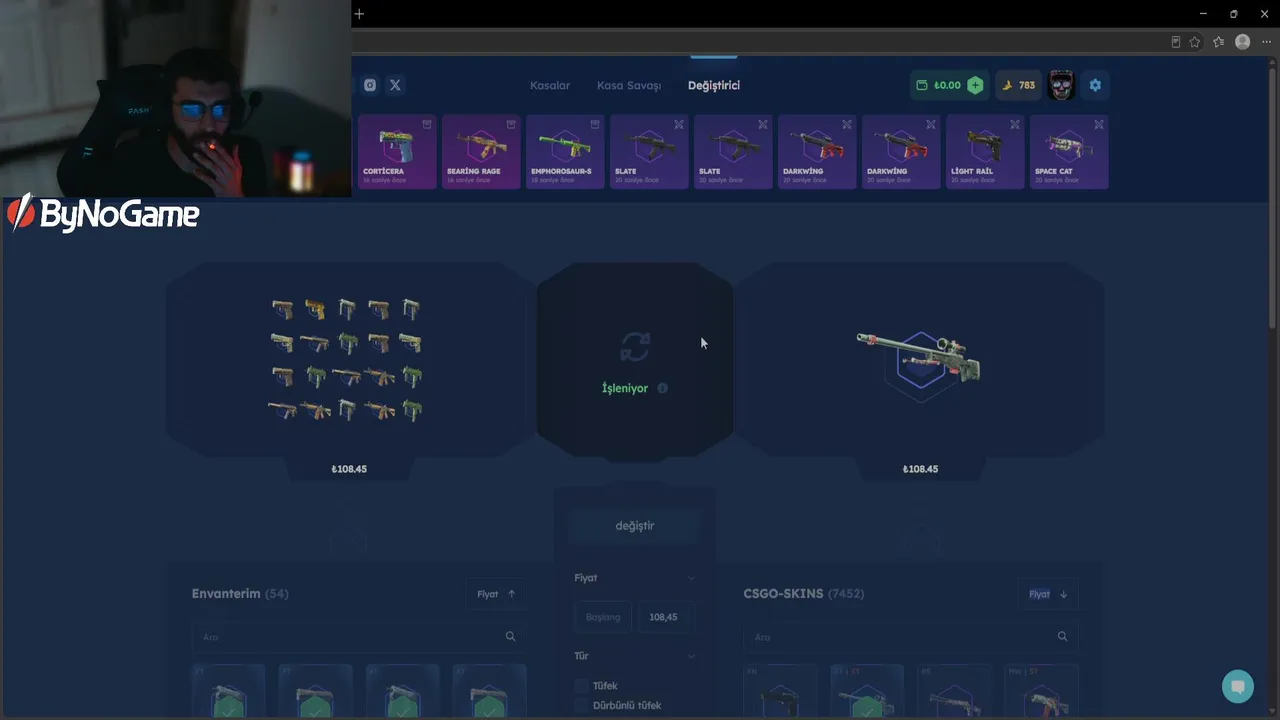Collapse the Fiyat filter section
1280x720 pixels.
point(691,578)
